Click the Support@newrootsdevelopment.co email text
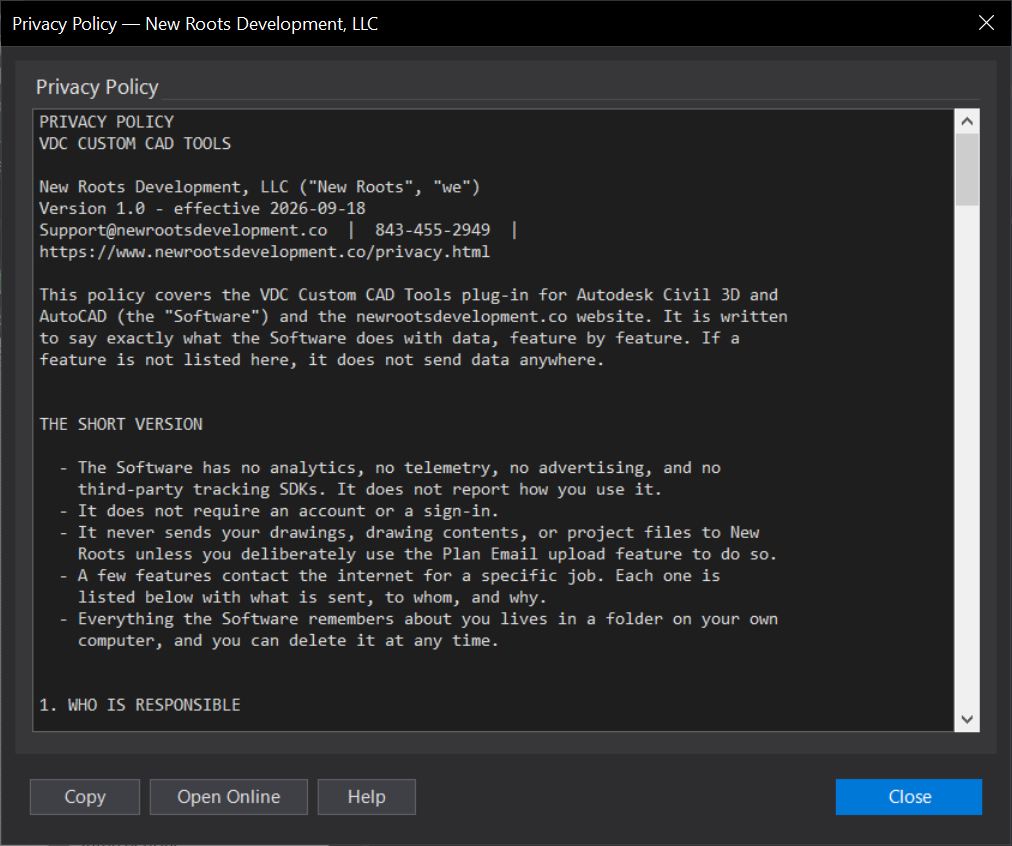This screenshot has width=1012, height=846. 183,230
